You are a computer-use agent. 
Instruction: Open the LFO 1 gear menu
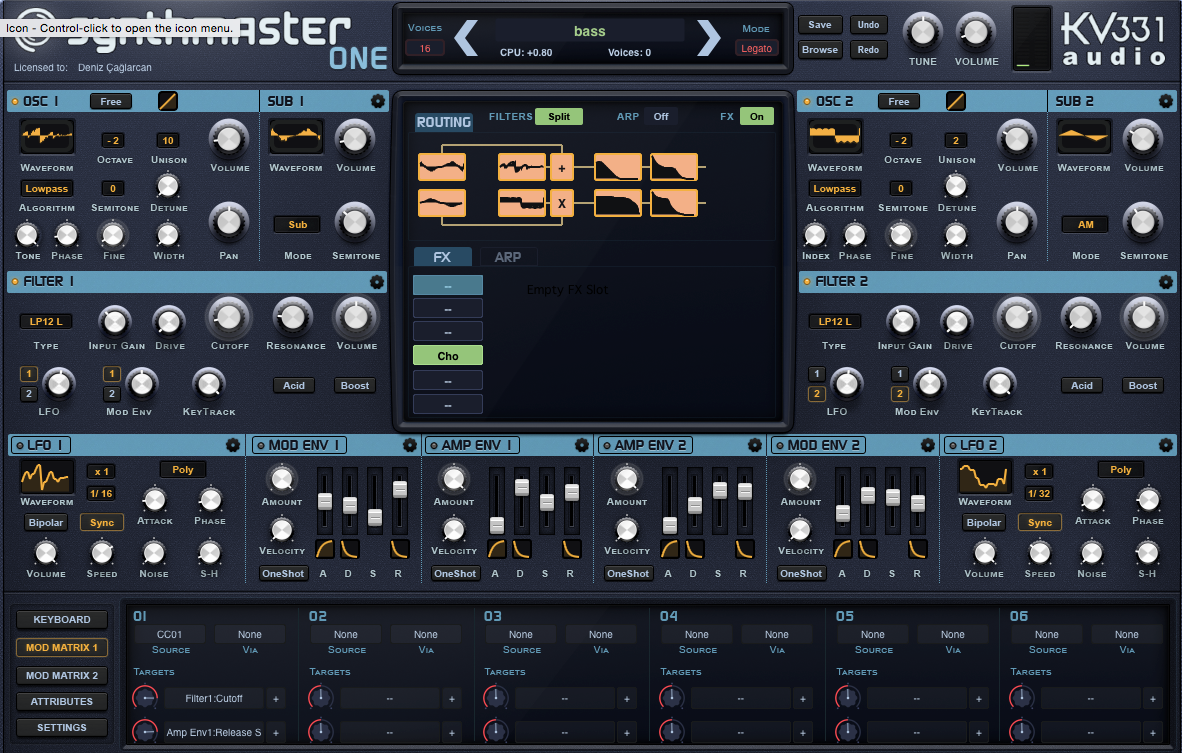tap(233, 445)
